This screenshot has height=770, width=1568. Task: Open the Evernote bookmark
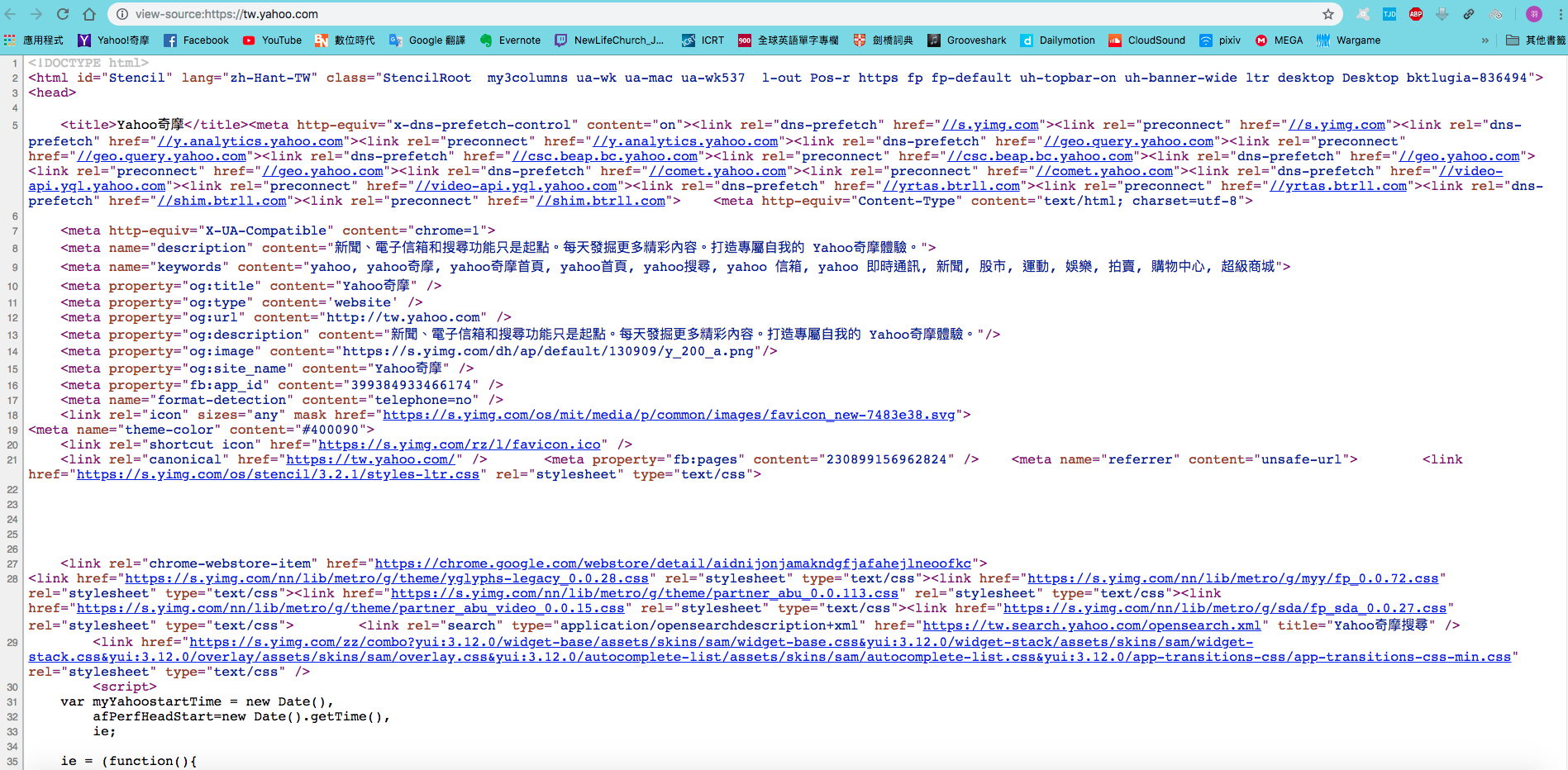[x=510, y=40]
